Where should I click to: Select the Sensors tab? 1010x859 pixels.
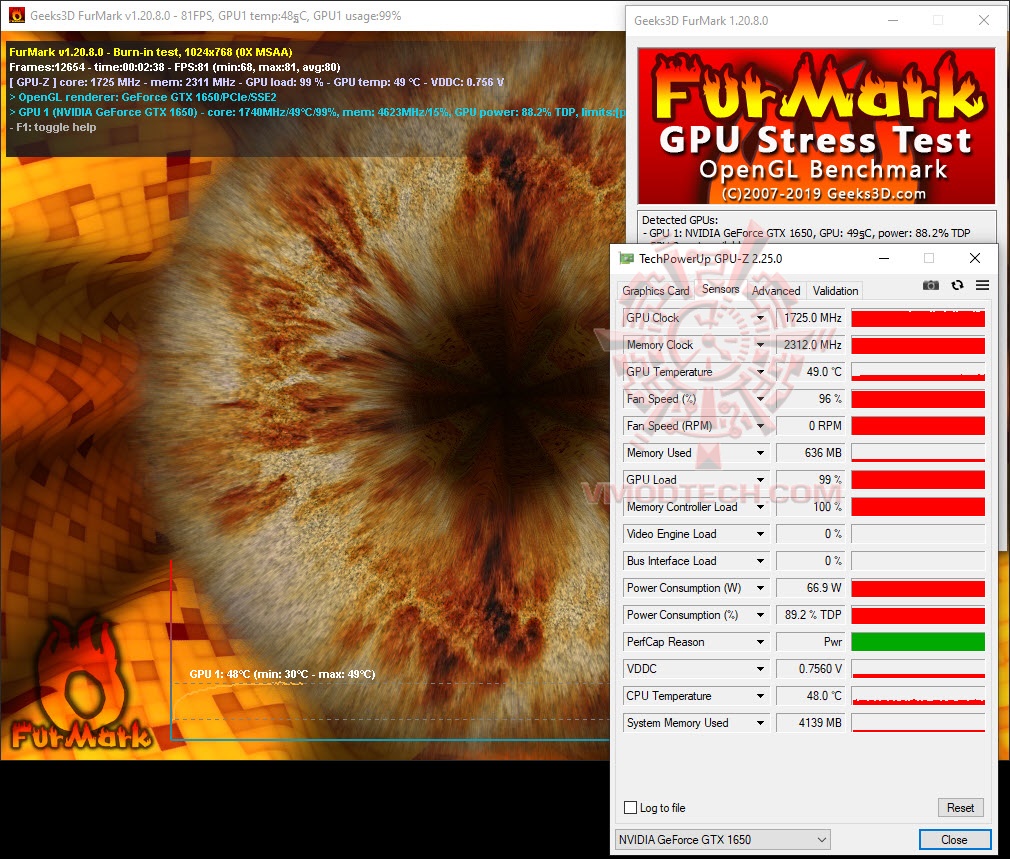(720, 289)
